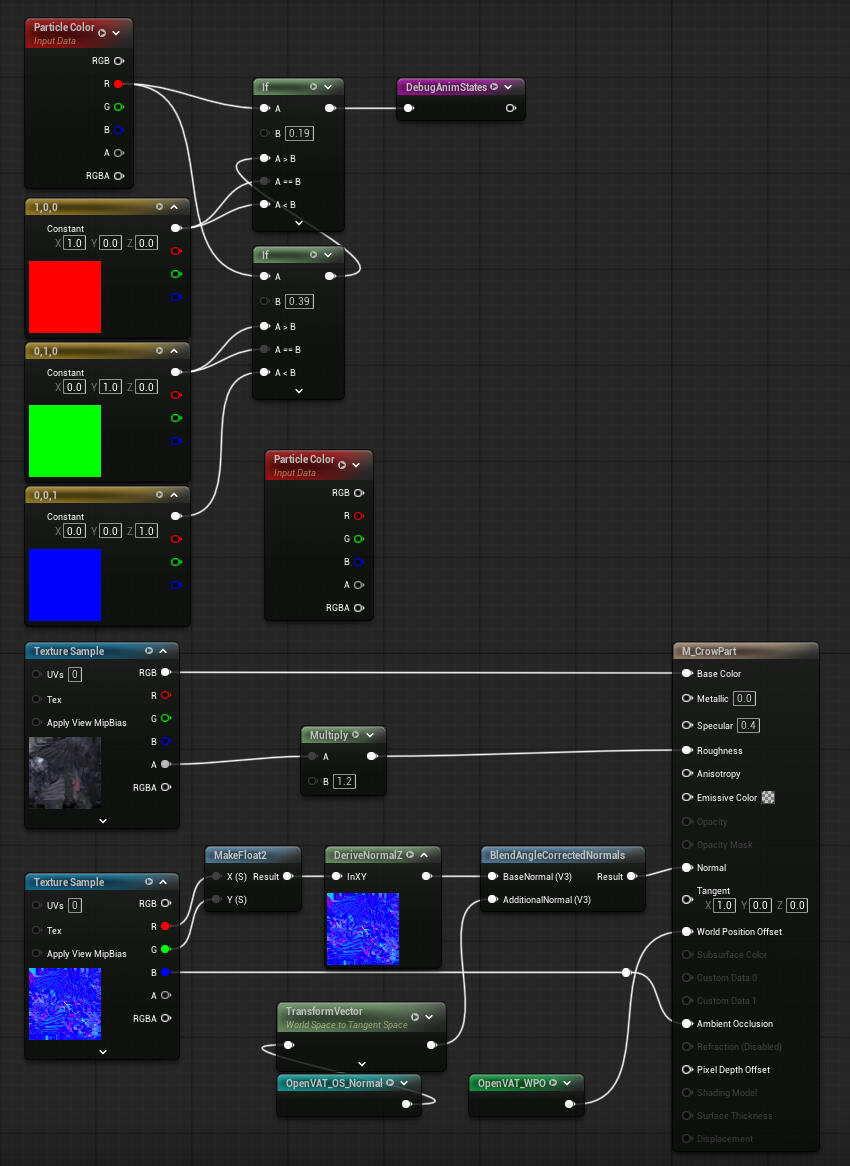The height and width of the screenshot is (1166, 850).
Task: Click the Ambient Occlusion input pin
Action: pos(687,1023)
